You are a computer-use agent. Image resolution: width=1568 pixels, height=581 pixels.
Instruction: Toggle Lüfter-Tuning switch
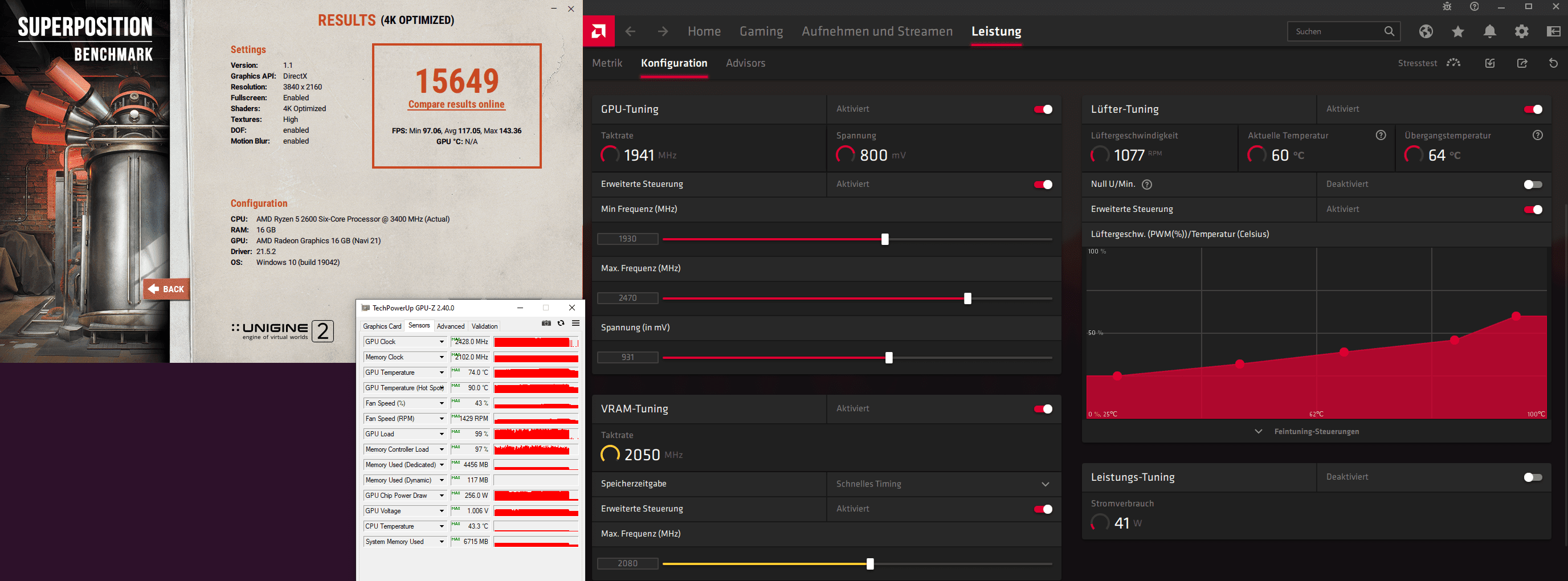click(1533, 109)
